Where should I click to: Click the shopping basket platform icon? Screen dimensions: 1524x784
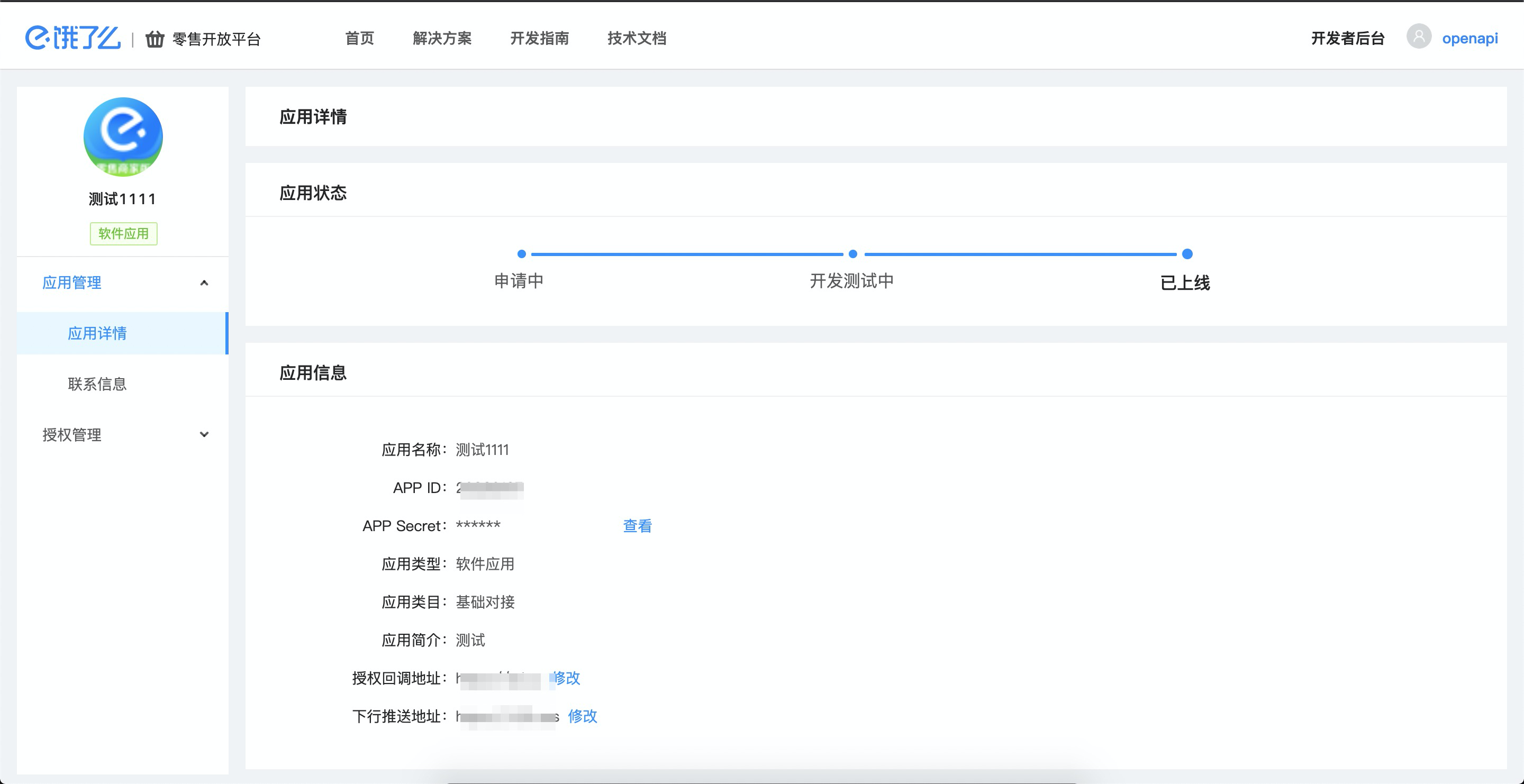tap(155, 39)
